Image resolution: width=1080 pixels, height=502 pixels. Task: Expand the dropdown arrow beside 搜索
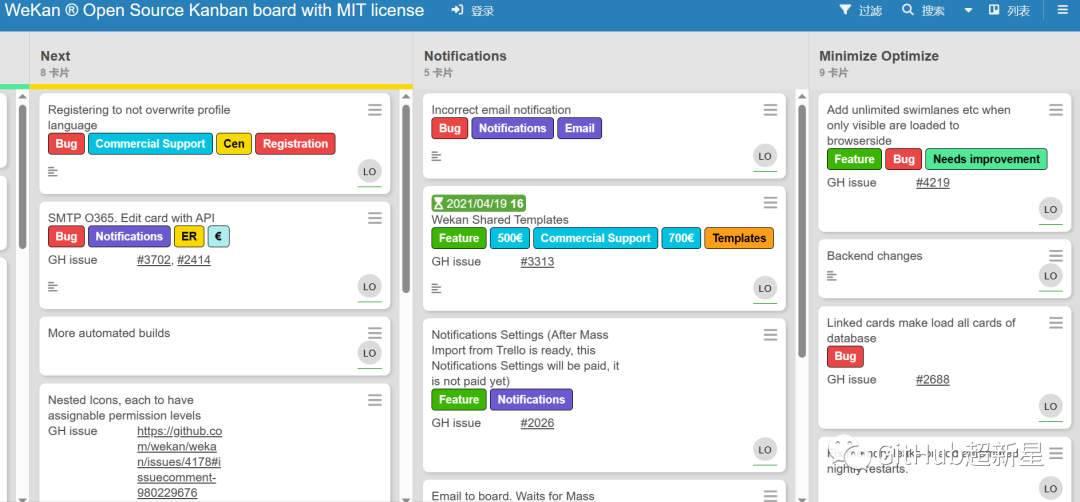tap(968, 10)
